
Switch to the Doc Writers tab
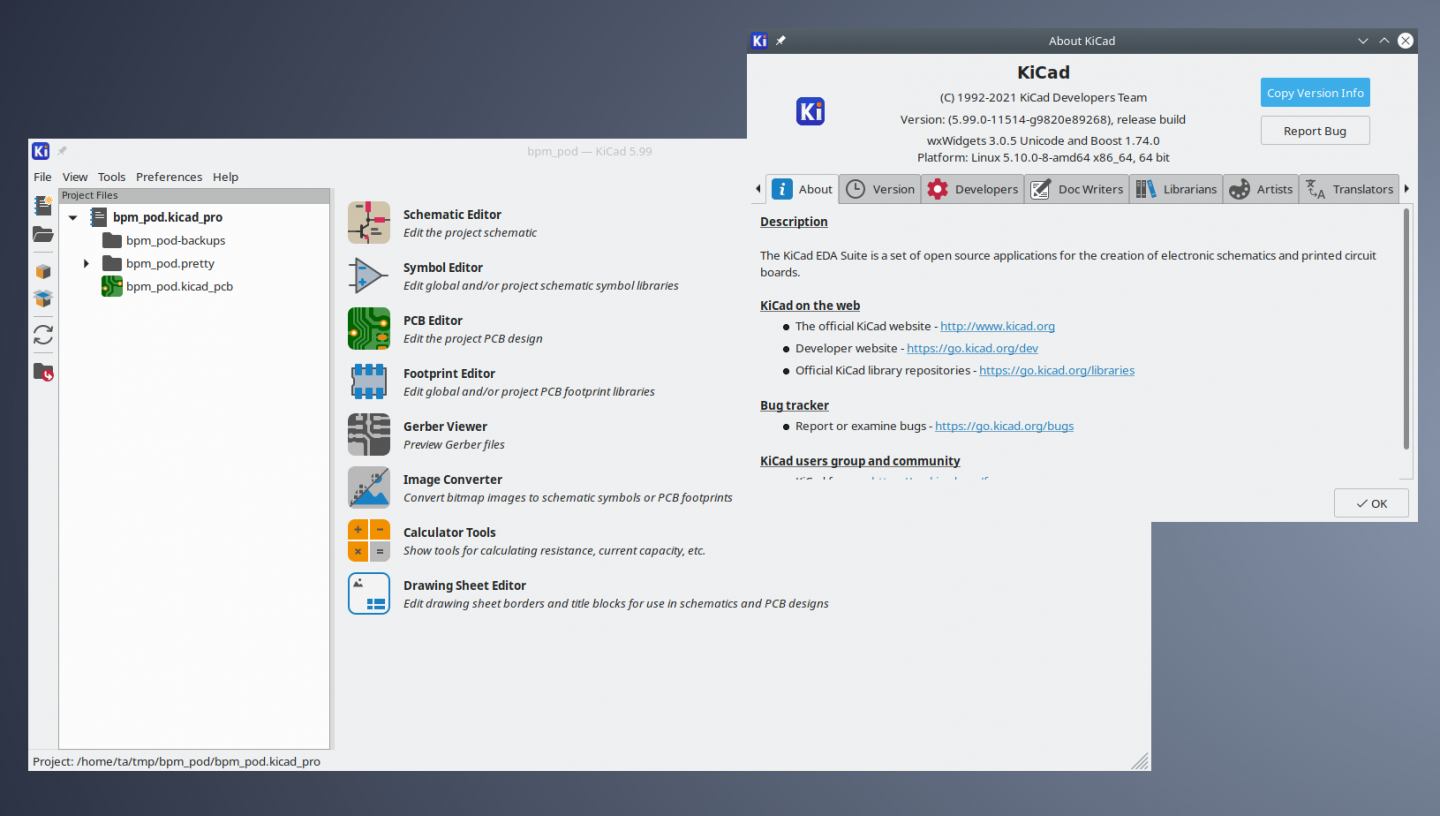(x=1077, y=189)
